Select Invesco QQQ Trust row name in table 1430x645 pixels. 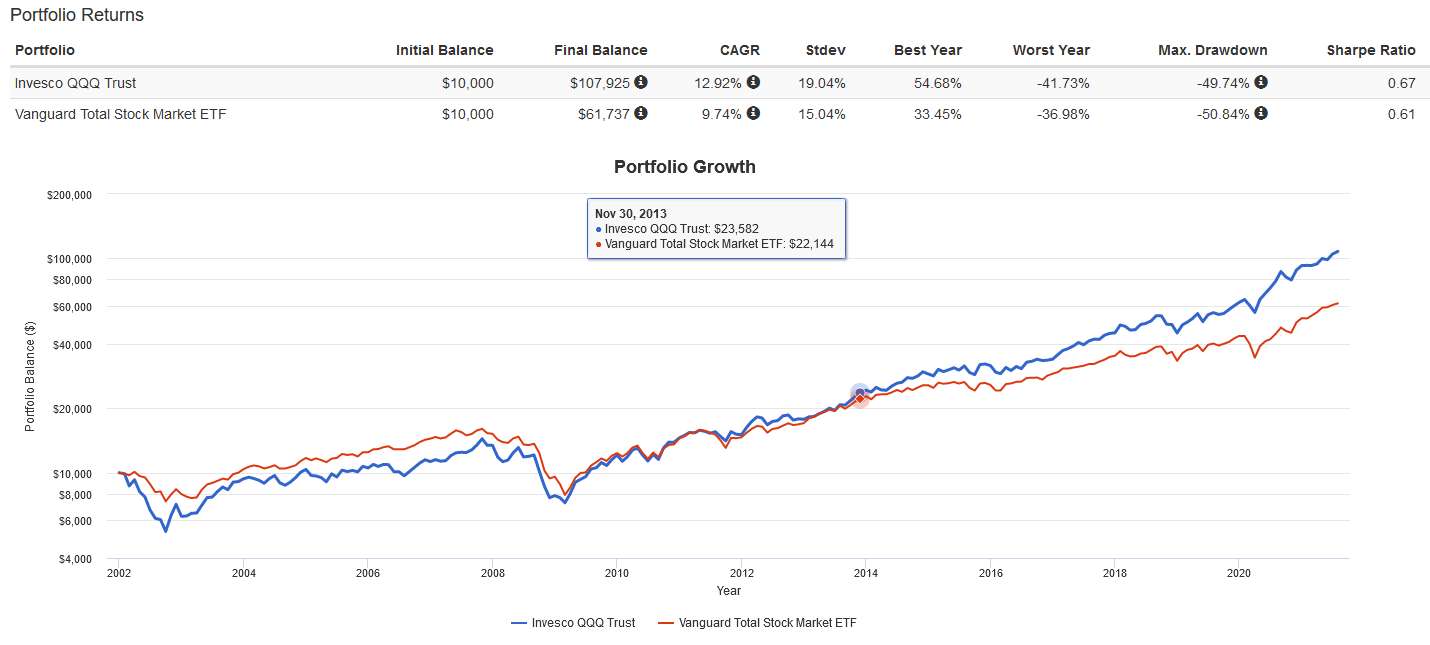[x=74, y=83]
